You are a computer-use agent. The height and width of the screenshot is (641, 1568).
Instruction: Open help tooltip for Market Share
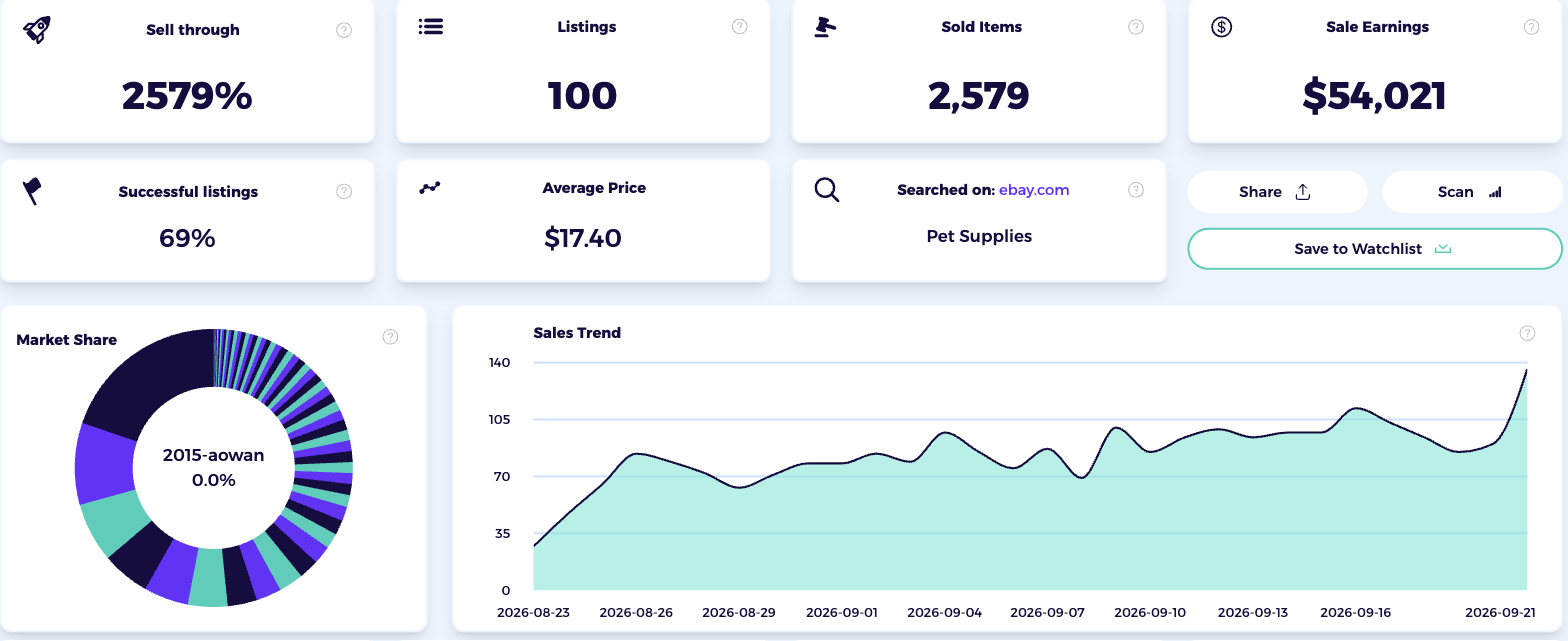(x=391, y=337)
